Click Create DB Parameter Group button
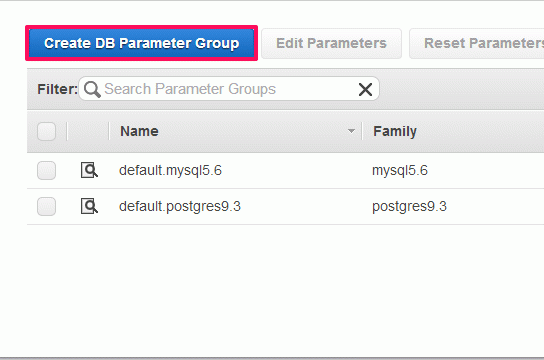Image resolution: width=544 pixels, height=360 pixels. [141, 43]
